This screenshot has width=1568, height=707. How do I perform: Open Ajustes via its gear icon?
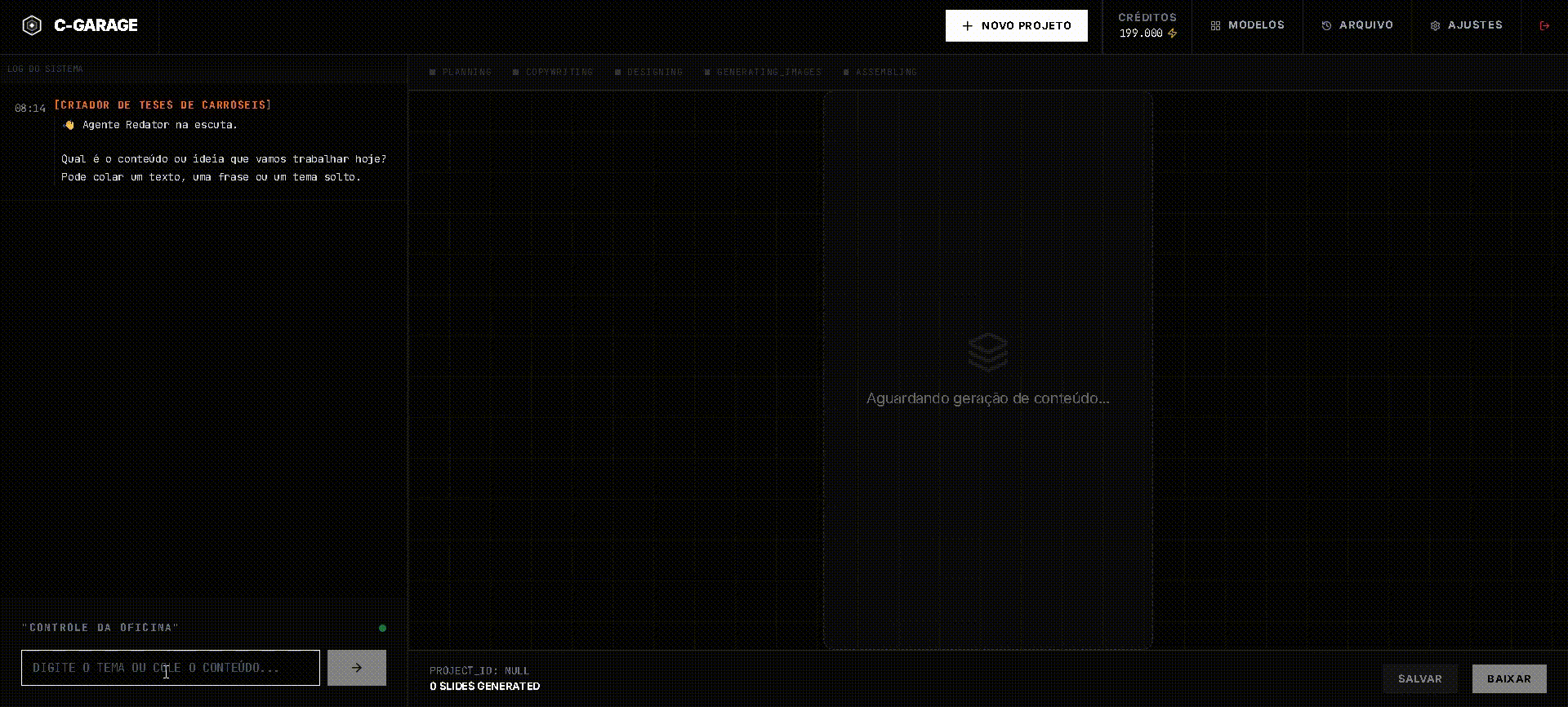click(x=1435, y=26)
